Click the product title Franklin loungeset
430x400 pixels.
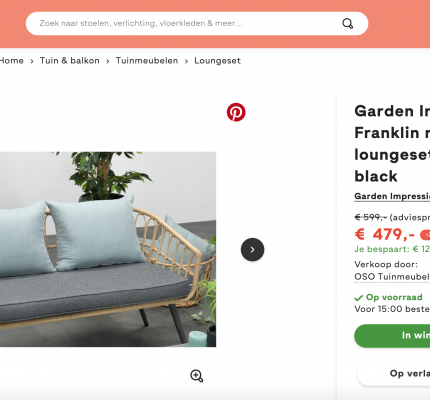coord(392,144)
